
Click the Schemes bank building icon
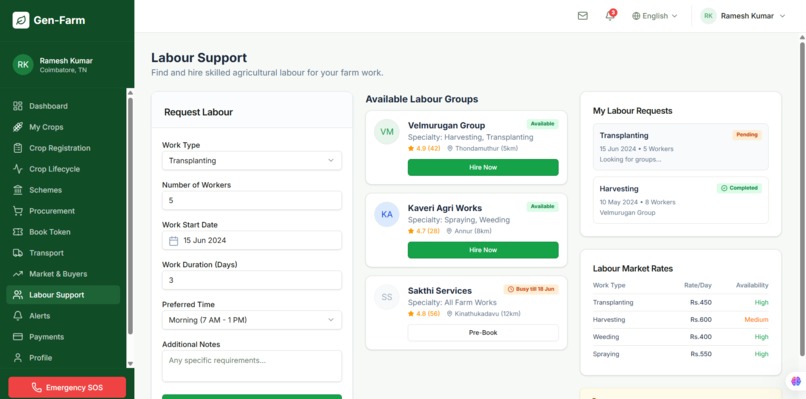[18, 190]
